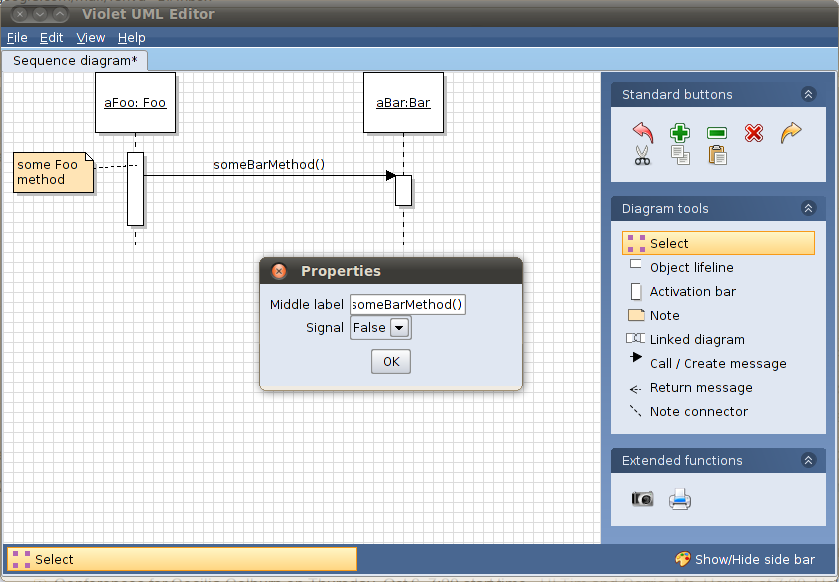Click the green plus Zoom in icon
This screenshot has height=582, width=839.
pos(680,133)
